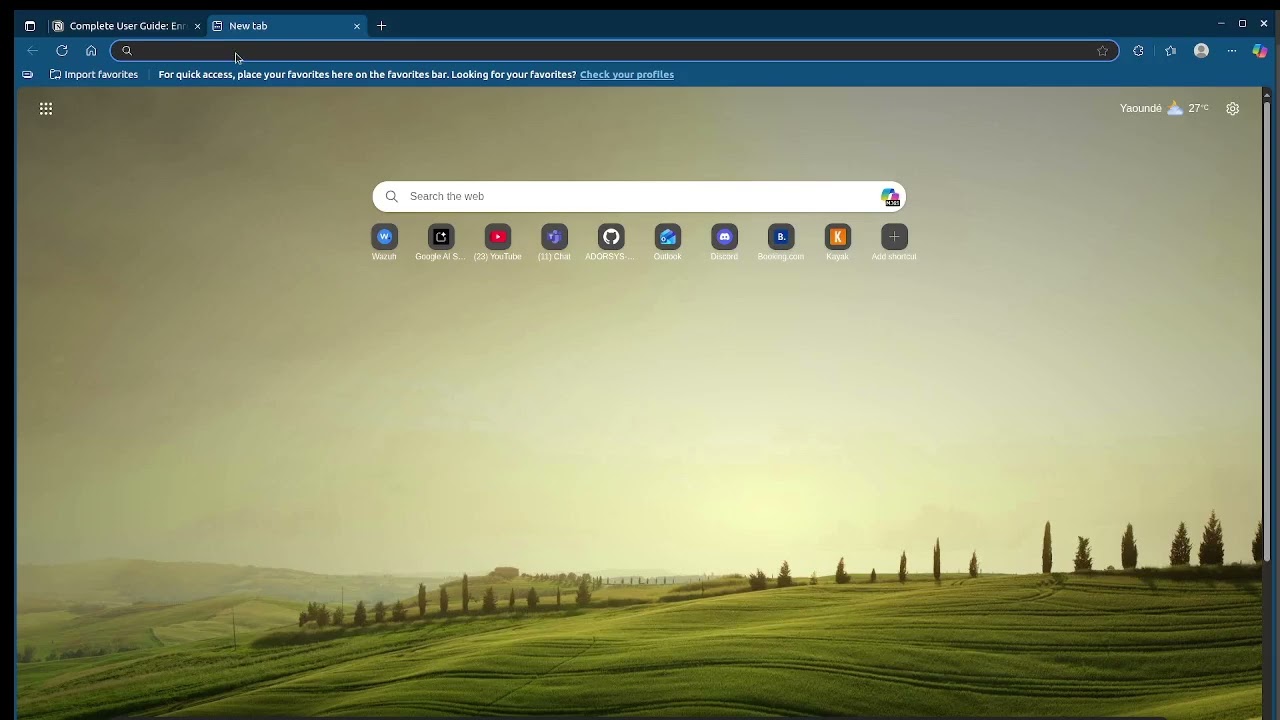Maximize the browser window
Screen dimensions: 1280x720
pyautogui.click(x=1242, y=23)
